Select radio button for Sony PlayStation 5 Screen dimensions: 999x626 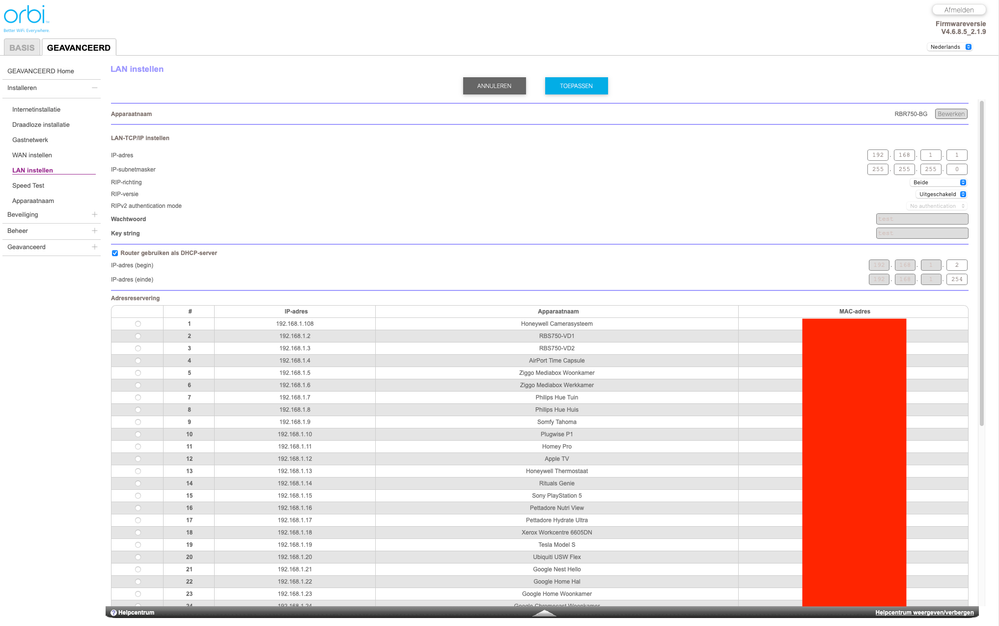point(138,495)
